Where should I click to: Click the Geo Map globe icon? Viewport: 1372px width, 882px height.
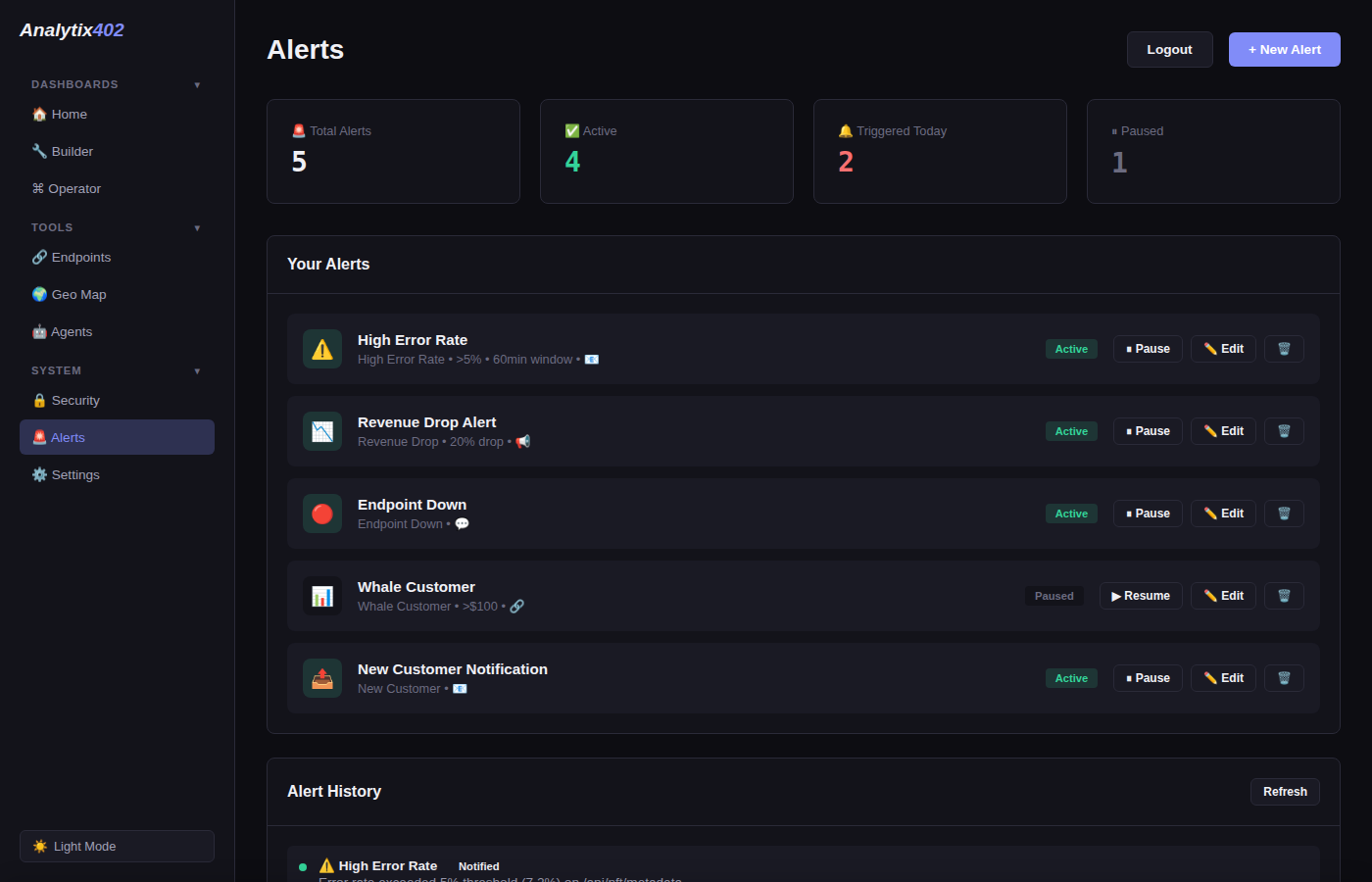(x=38, y=294)
